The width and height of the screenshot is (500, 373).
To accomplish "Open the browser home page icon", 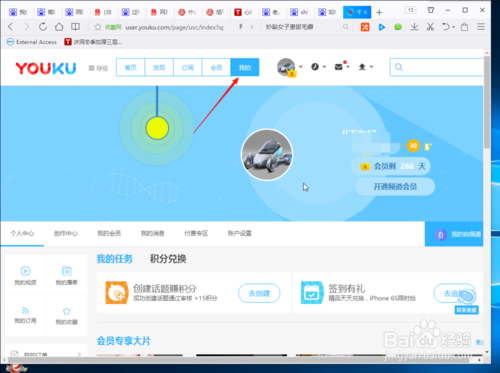I will (x=59, y=27).
